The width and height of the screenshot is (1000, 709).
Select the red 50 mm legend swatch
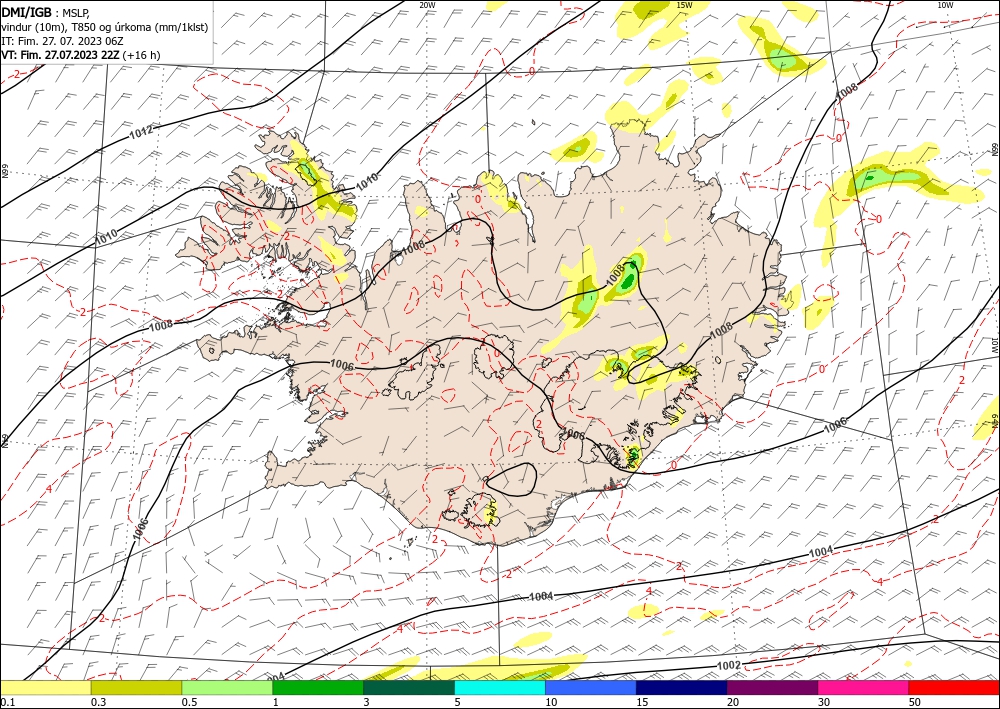click(x=954, y=687)
